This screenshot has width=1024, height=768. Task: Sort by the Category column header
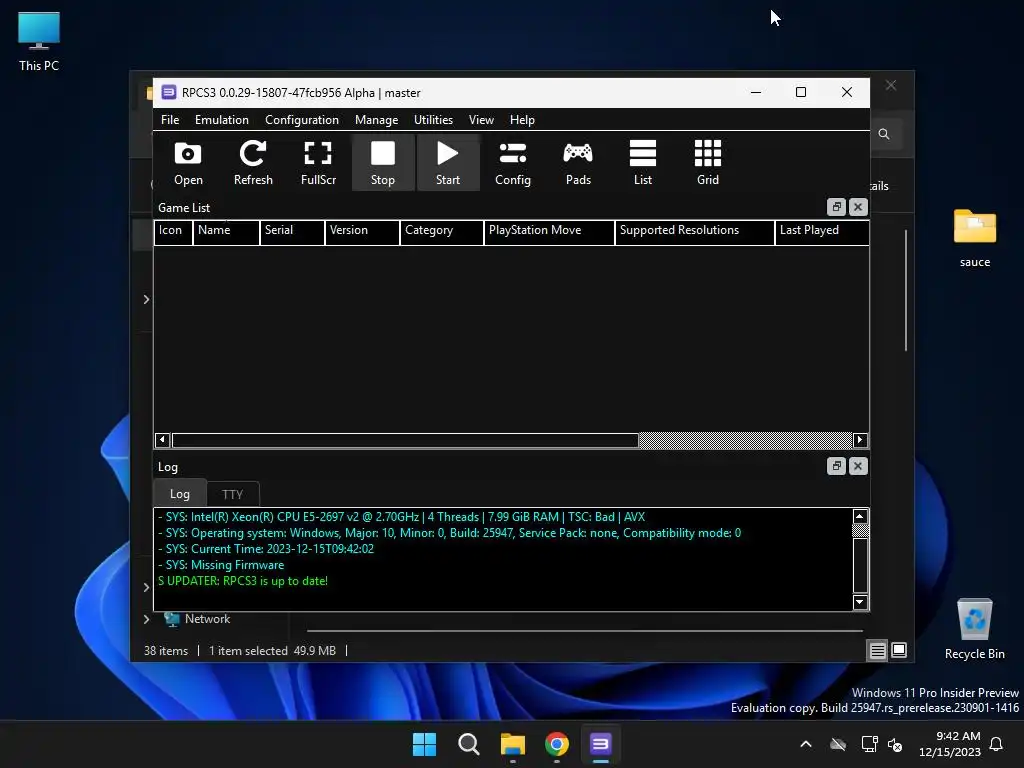[x=442, y=232]
